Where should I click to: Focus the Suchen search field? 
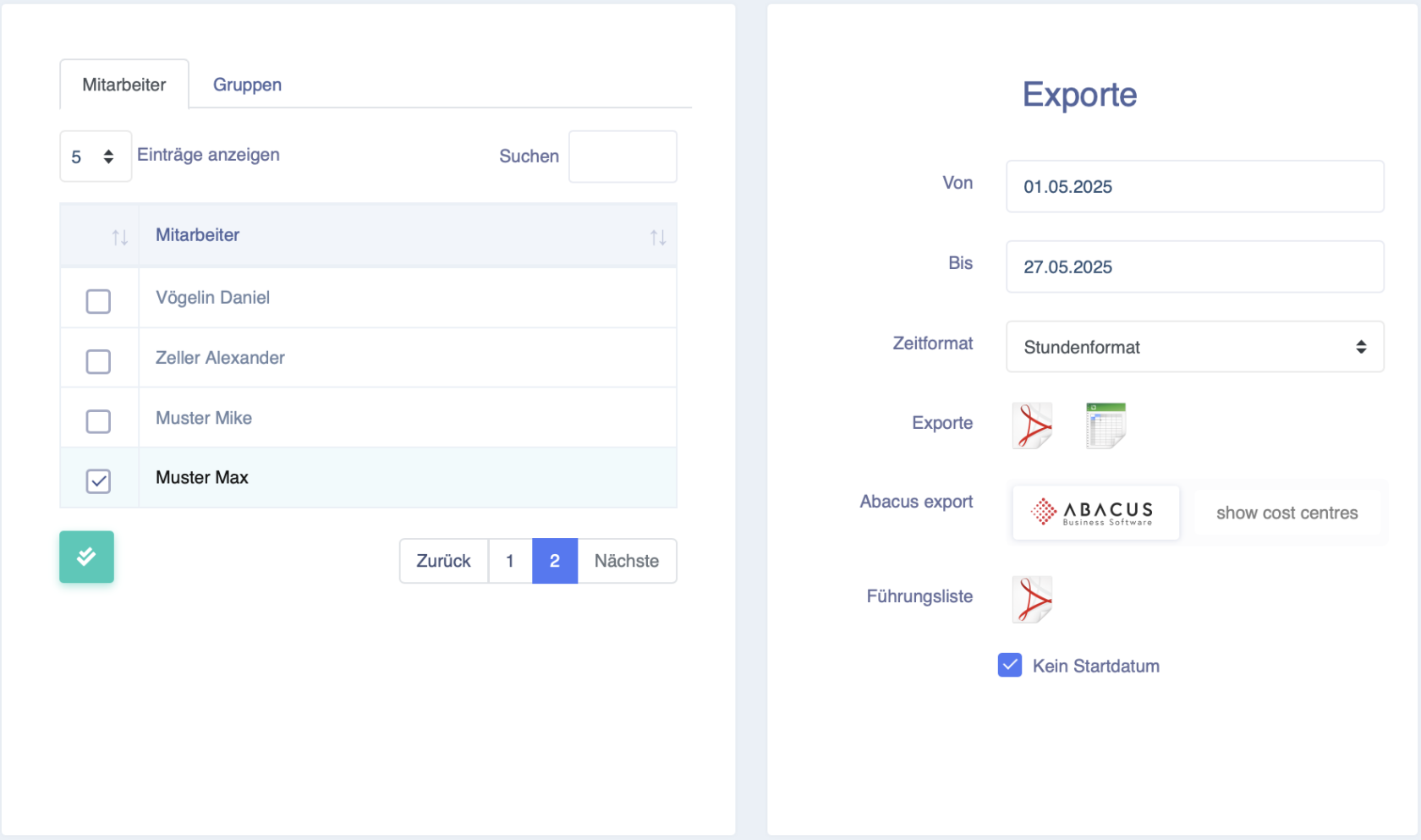pyautogui.click(x=623, y=156)
